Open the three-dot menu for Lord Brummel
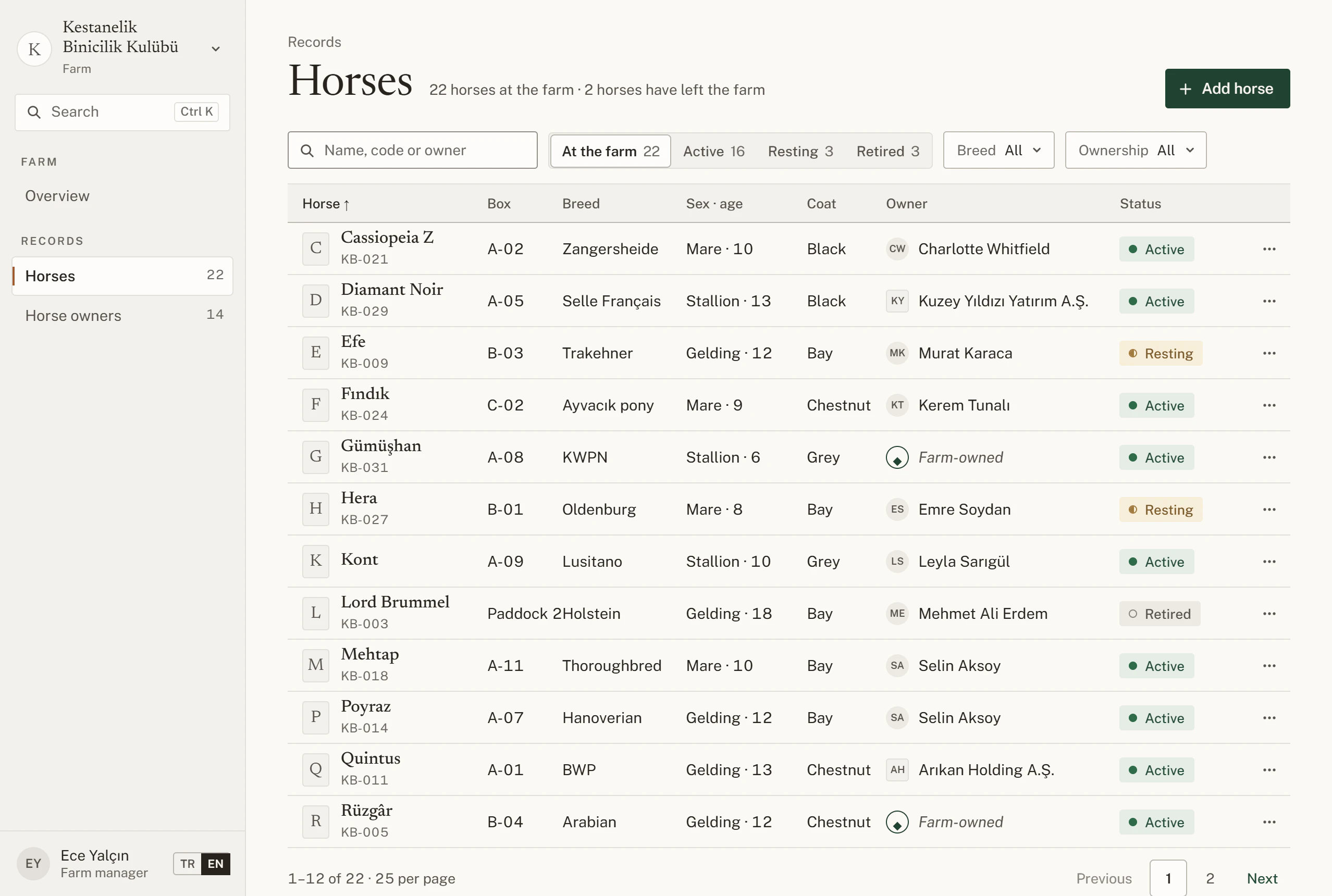Screen dimensions: 1332x896 (1269, 614)
